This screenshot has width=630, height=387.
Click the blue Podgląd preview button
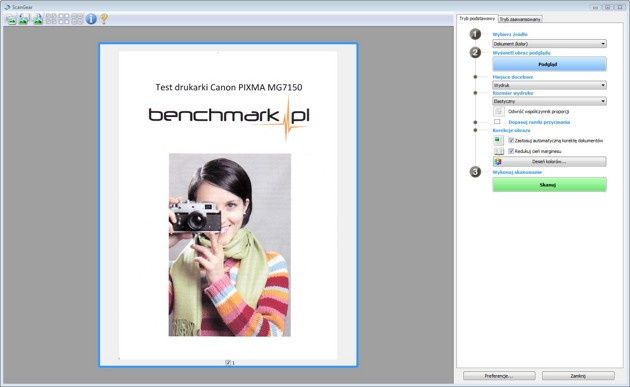549,64
